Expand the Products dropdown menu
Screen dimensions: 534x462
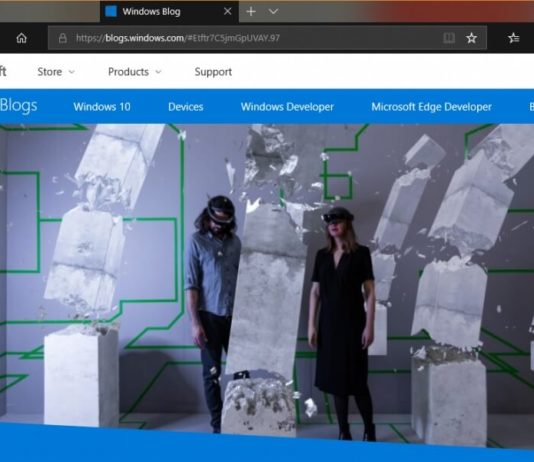(x=135, y=72)
